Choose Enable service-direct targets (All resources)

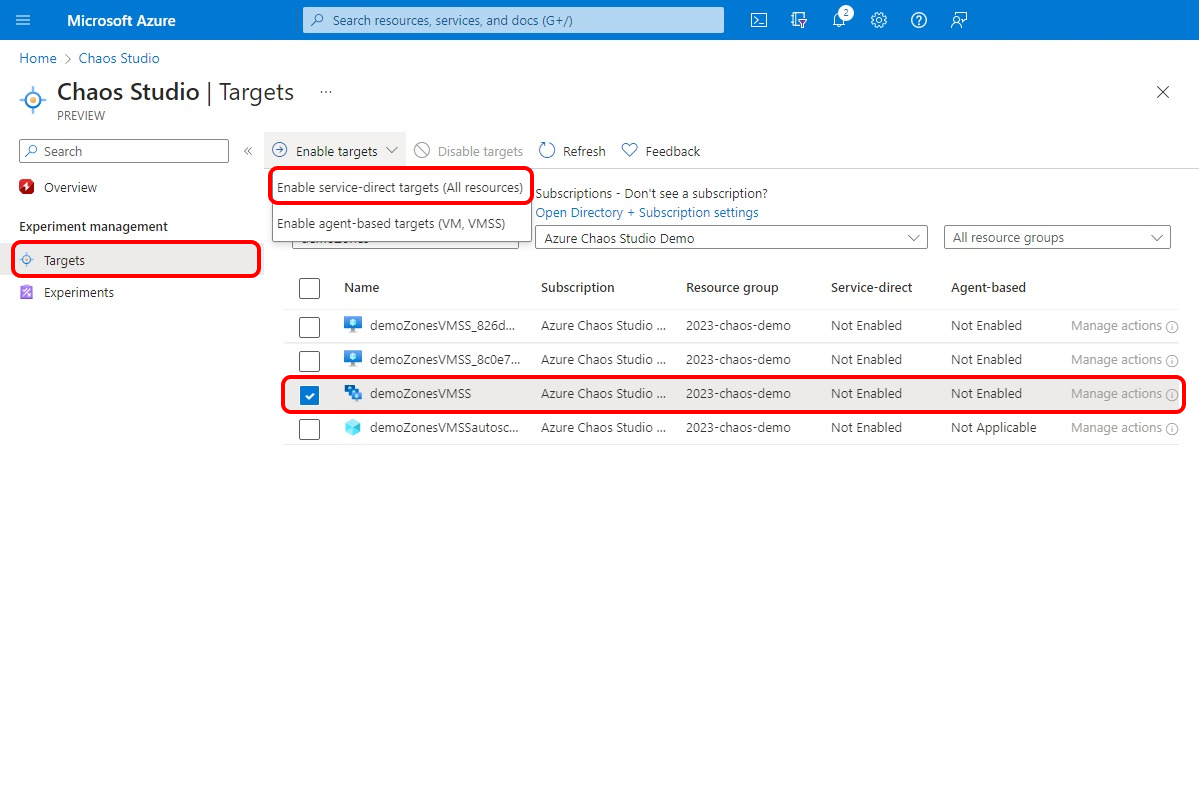coord(400,187)
